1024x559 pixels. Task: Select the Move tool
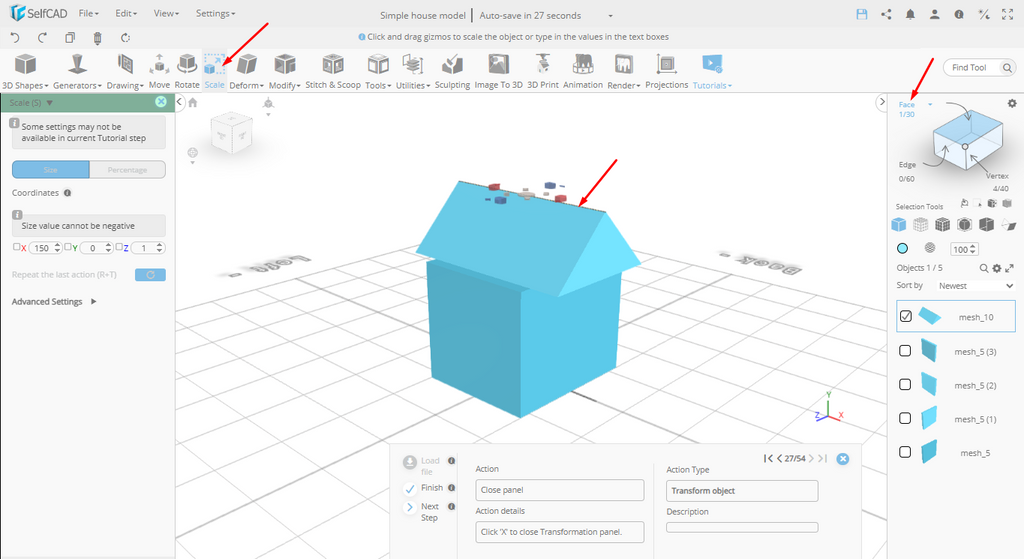click(x=159, y=70)
